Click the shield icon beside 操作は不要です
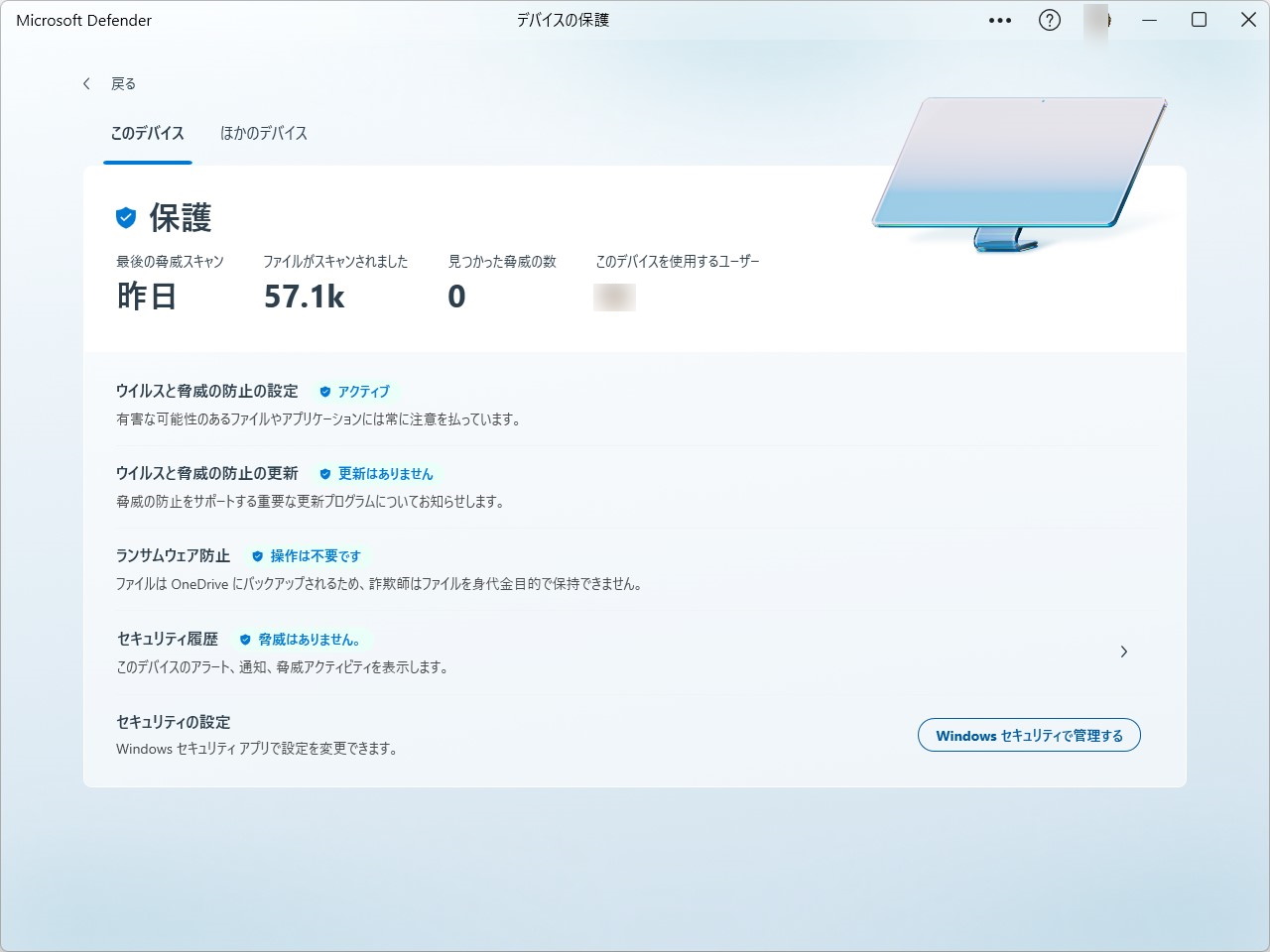The width and height of the screenshot is (1270, 952). (256, 556)
